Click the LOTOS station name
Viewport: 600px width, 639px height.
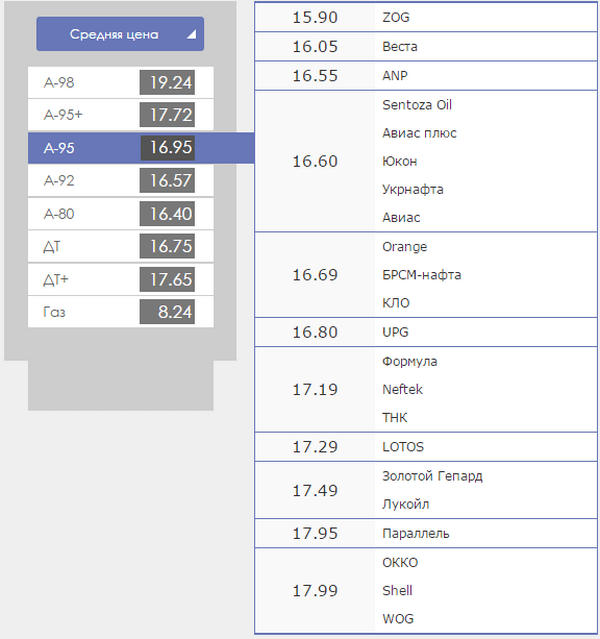pyautogui.click(x=402, y=447)
